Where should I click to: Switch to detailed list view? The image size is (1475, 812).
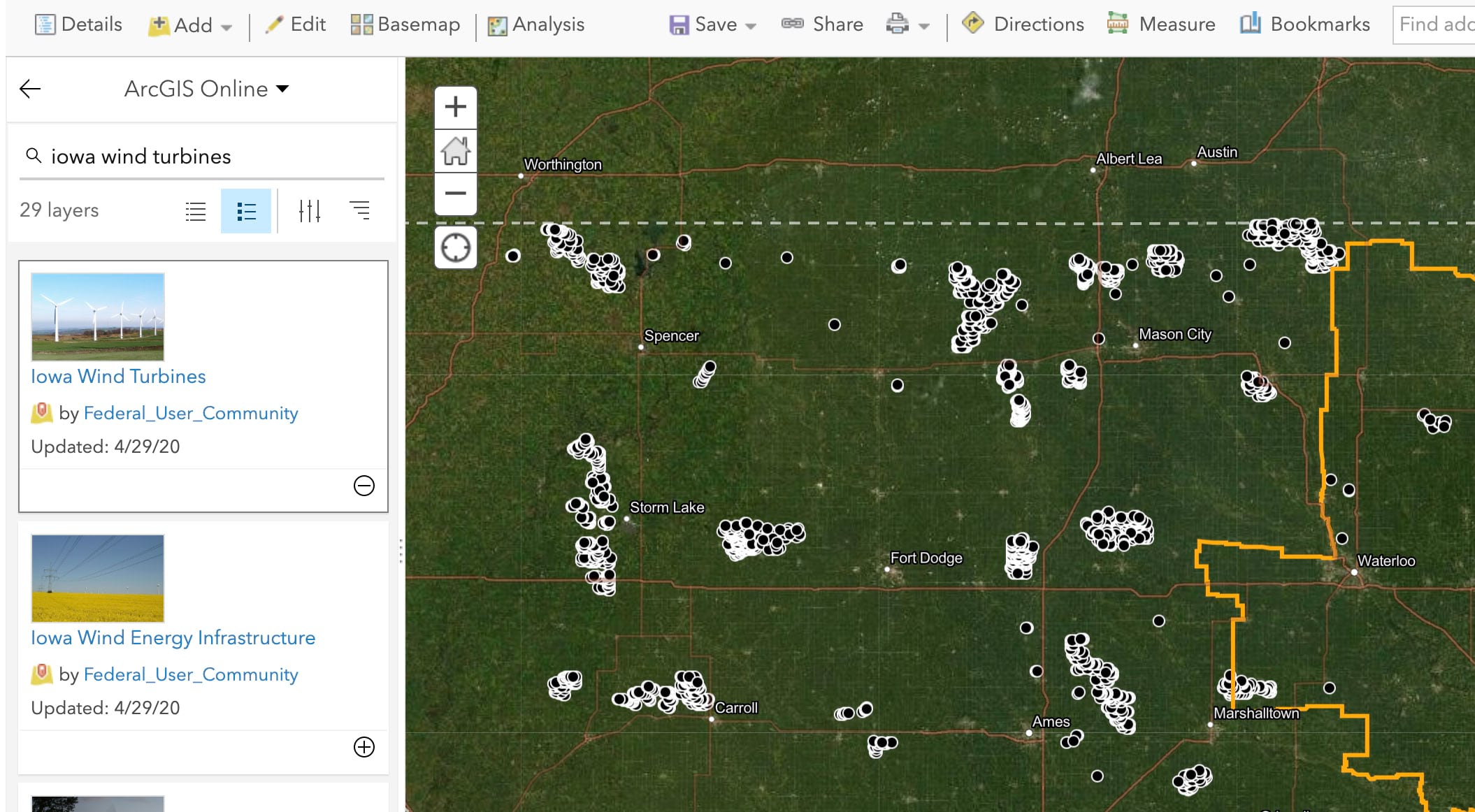point(246,211)
